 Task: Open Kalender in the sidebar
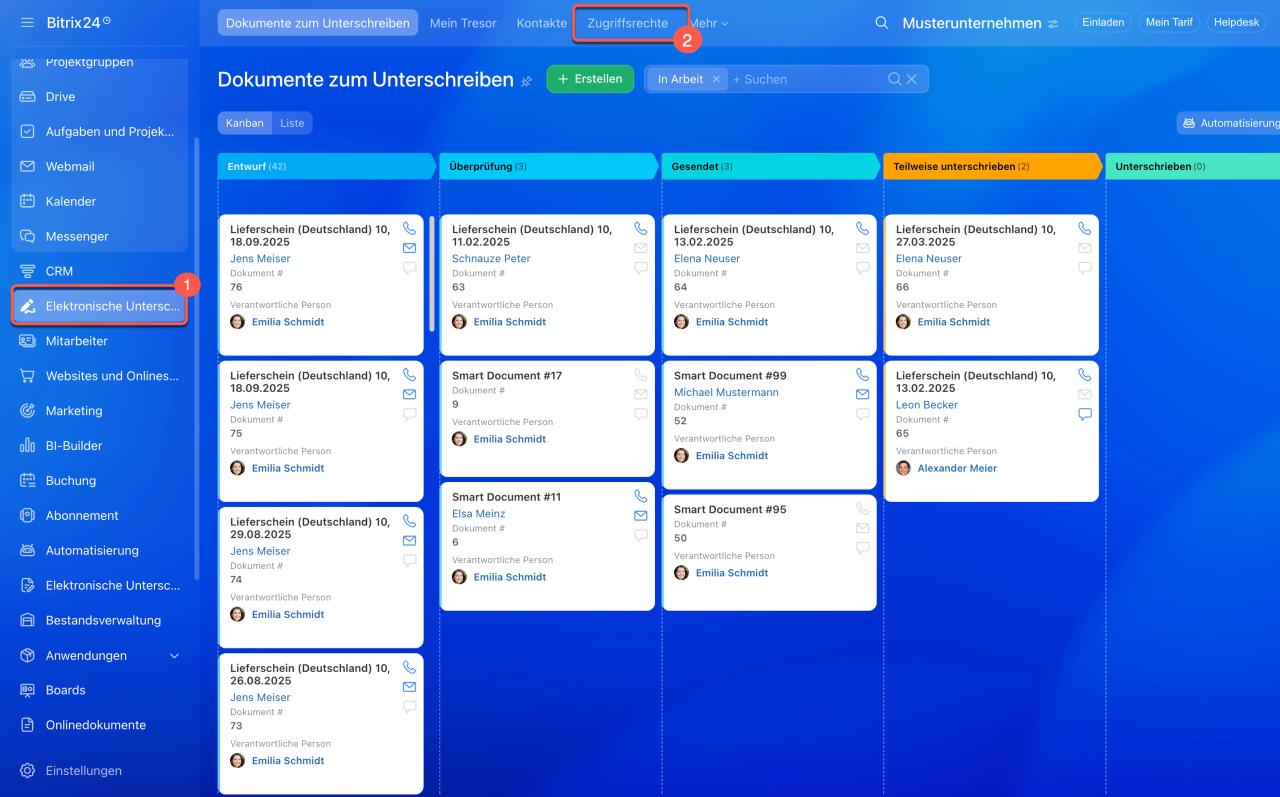point(70,201)
